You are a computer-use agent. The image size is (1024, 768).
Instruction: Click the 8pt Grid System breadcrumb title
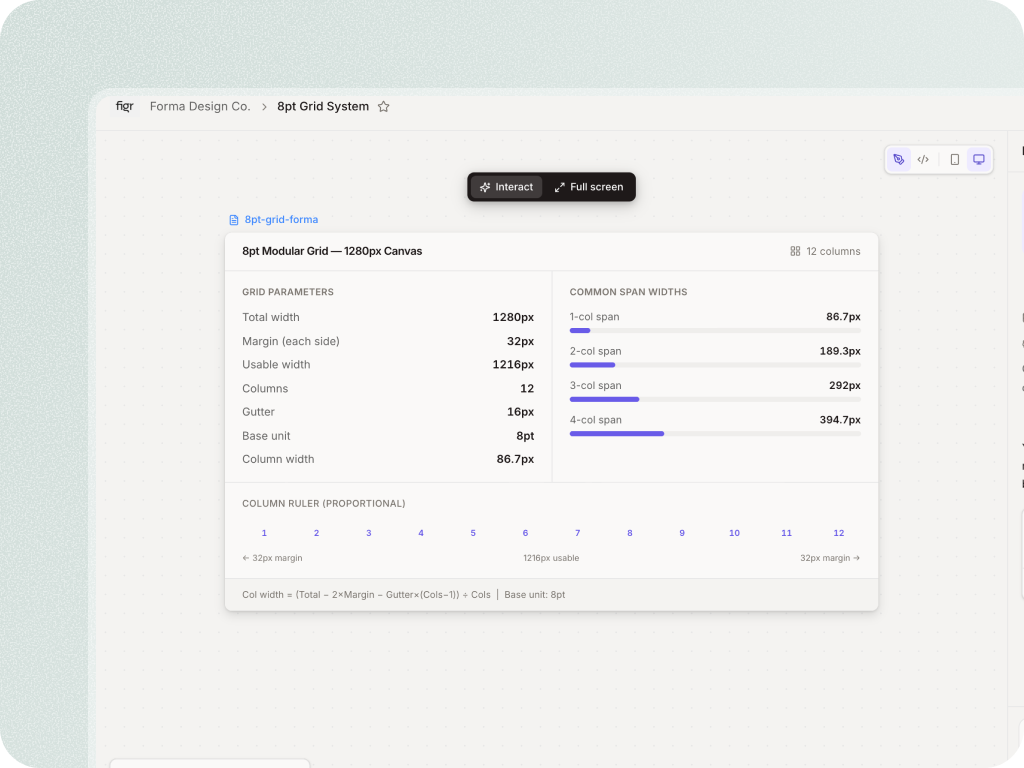pos(323,106)
